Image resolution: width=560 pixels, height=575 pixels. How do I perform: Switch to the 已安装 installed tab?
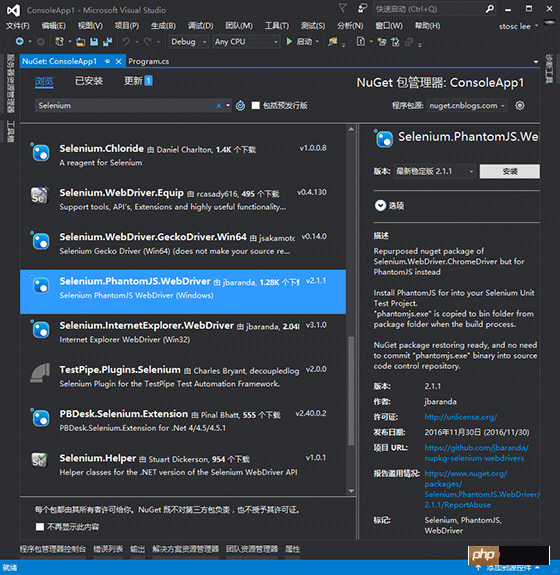point(89,81)
